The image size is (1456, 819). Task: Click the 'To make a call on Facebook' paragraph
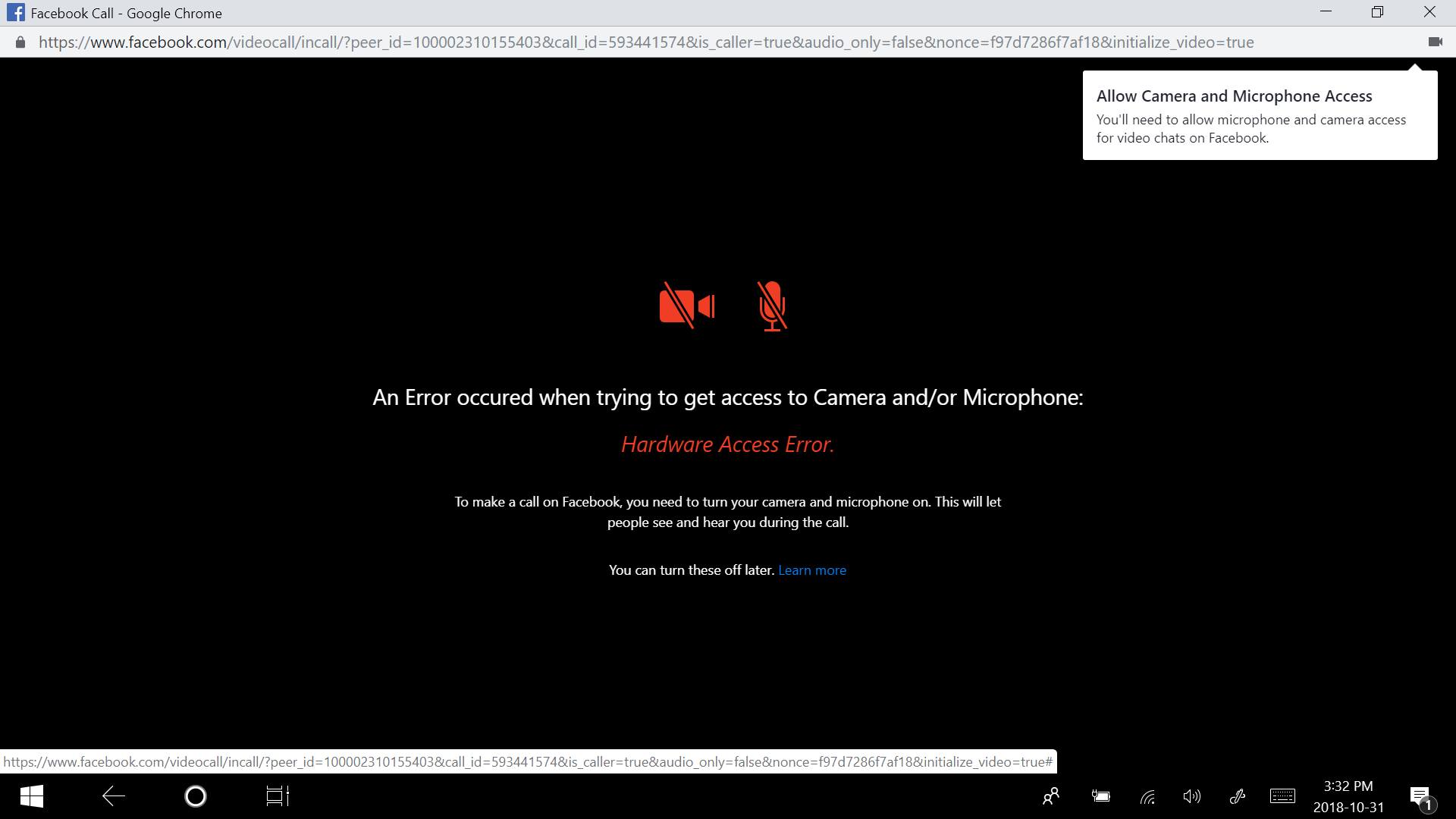(728, 512)
